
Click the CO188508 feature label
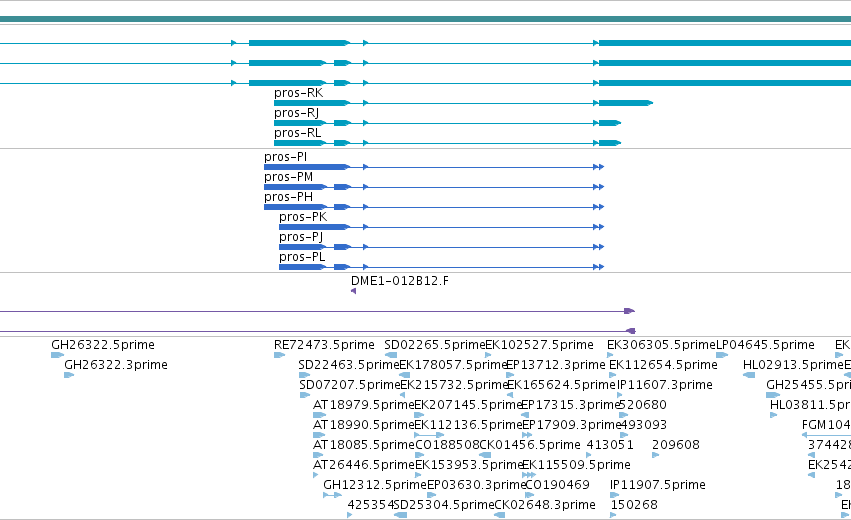(x=447, y=446)
